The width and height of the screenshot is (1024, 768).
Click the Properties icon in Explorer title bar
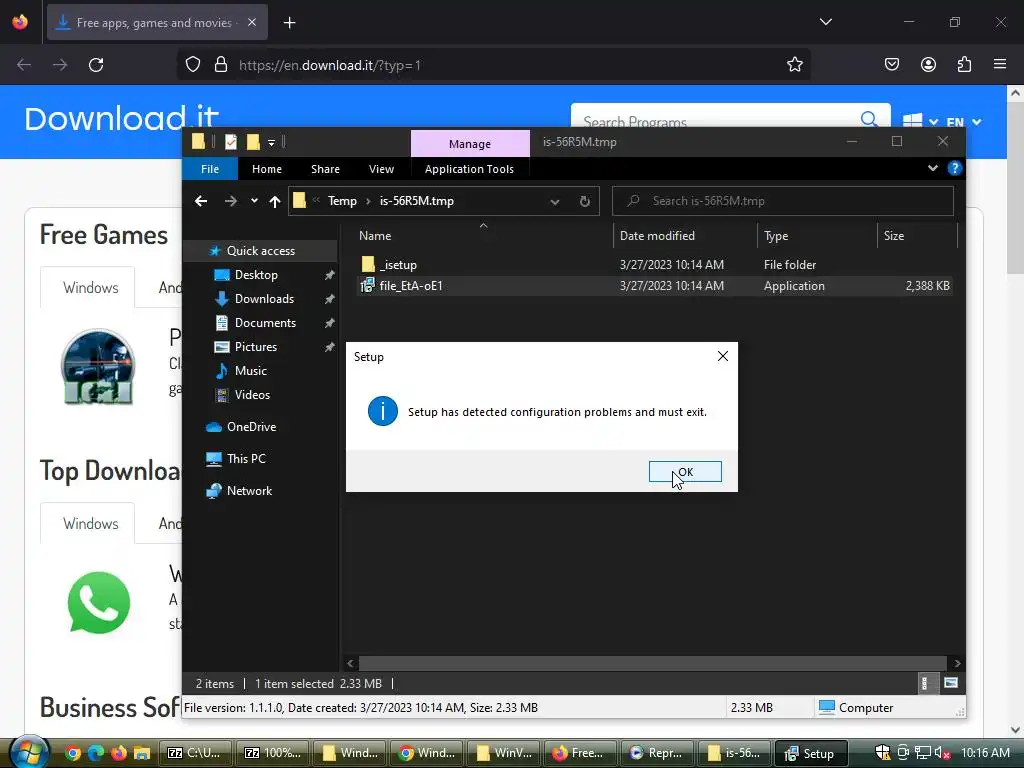point(231,142)
